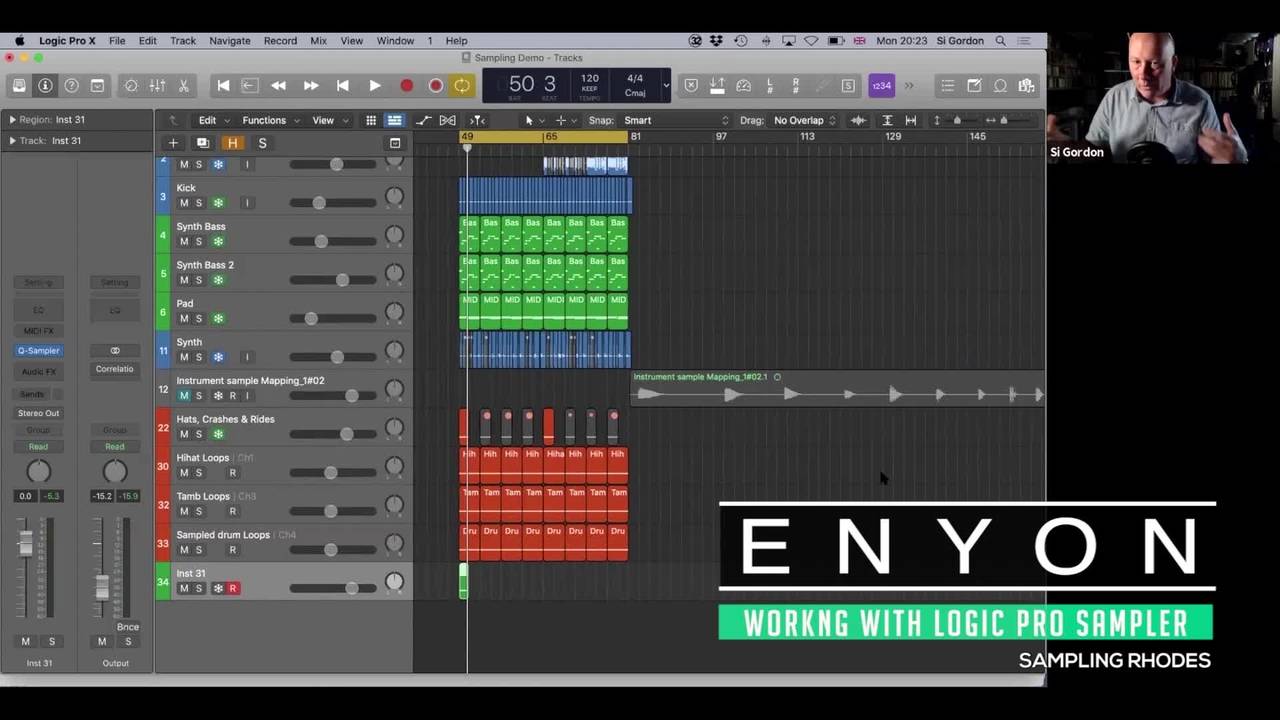Toggle the Replace mode icon

[x=691, y=86]
